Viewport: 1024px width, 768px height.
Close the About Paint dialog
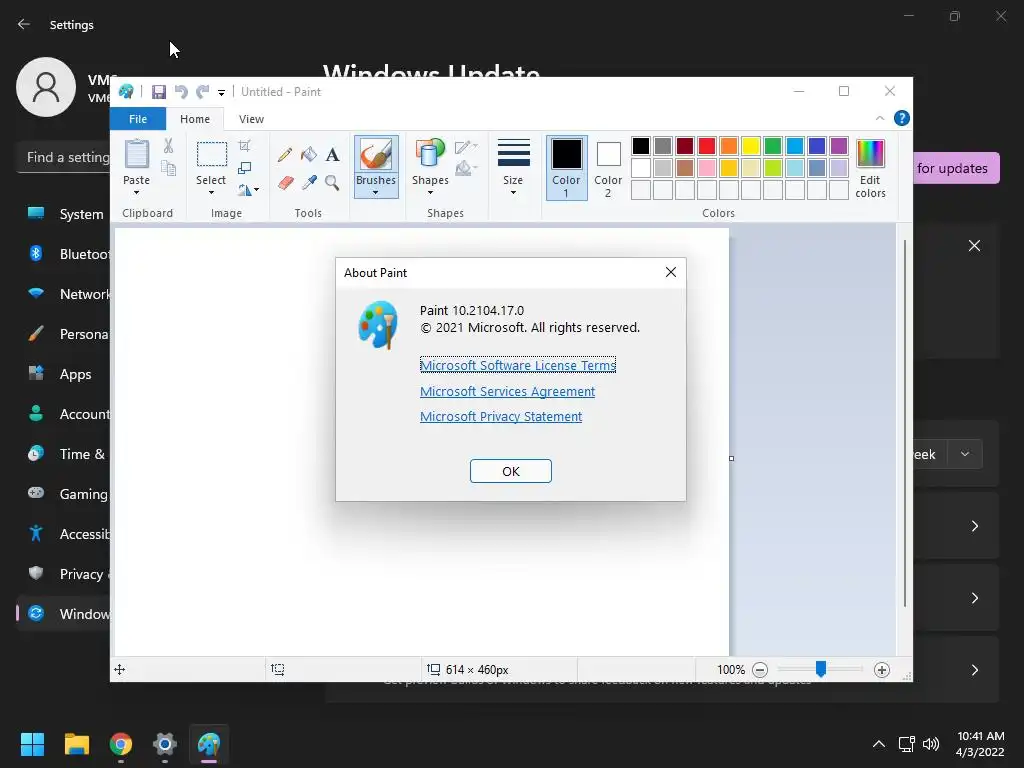pos(671,272)
